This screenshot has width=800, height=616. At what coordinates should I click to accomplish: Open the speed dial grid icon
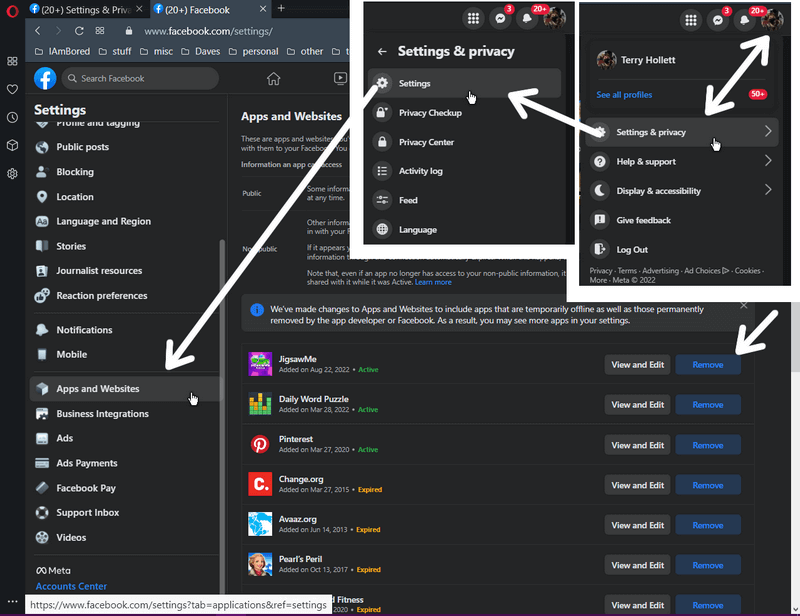[x=100, y=31]
